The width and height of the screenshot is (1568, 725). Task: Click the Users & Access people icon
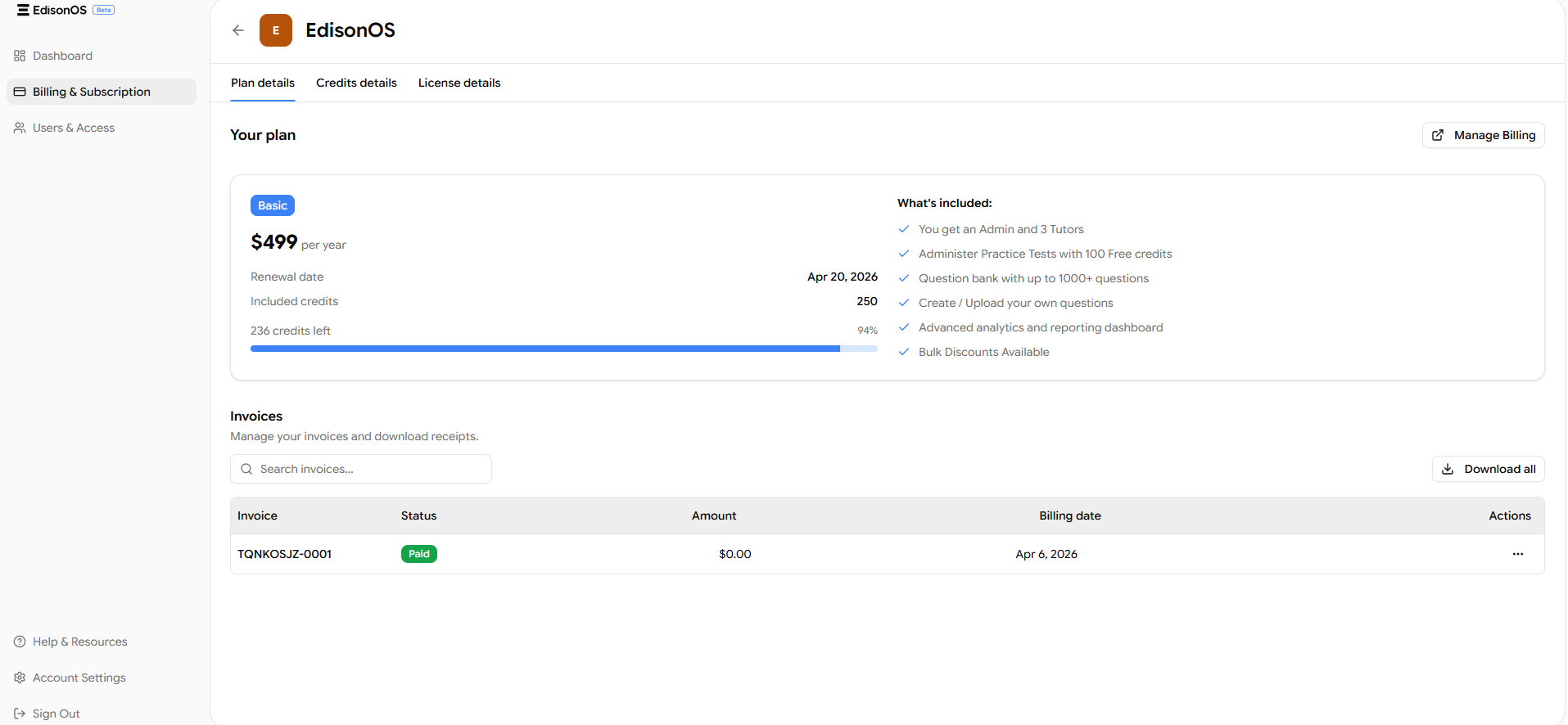(20, 128)
